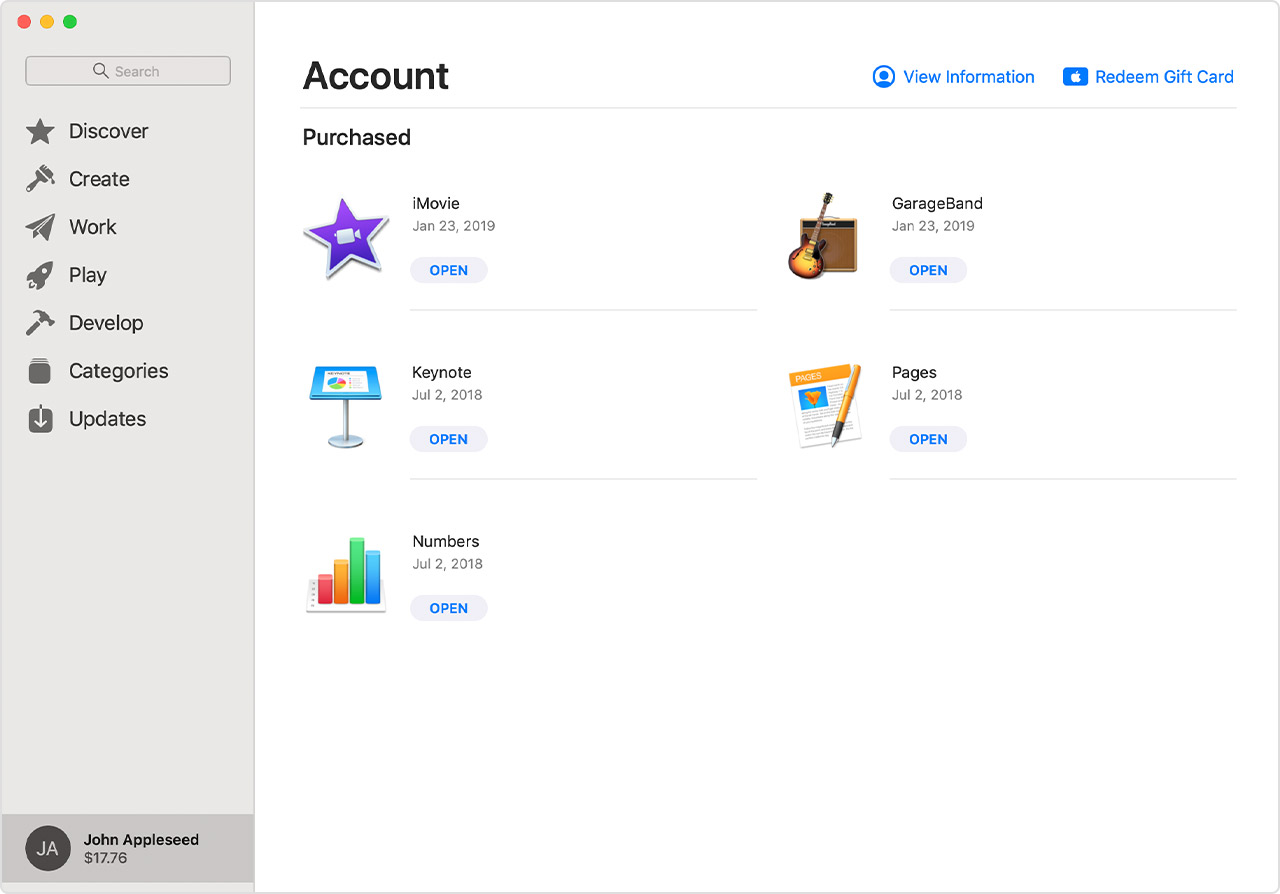This screenshot has width=1280, height=894.
Task: Close the App Store window
Action: point(24,22)
